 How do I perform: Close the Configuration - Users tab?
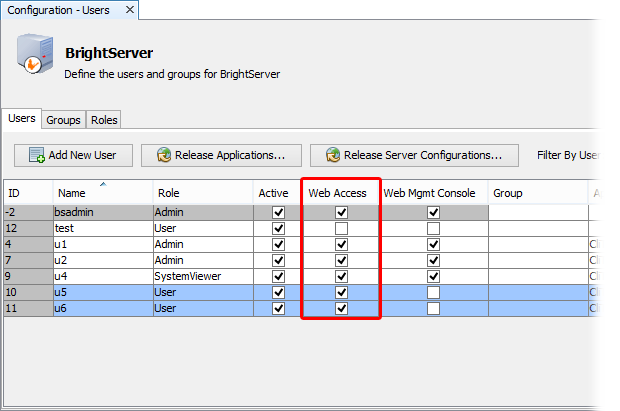click(127, 10)
